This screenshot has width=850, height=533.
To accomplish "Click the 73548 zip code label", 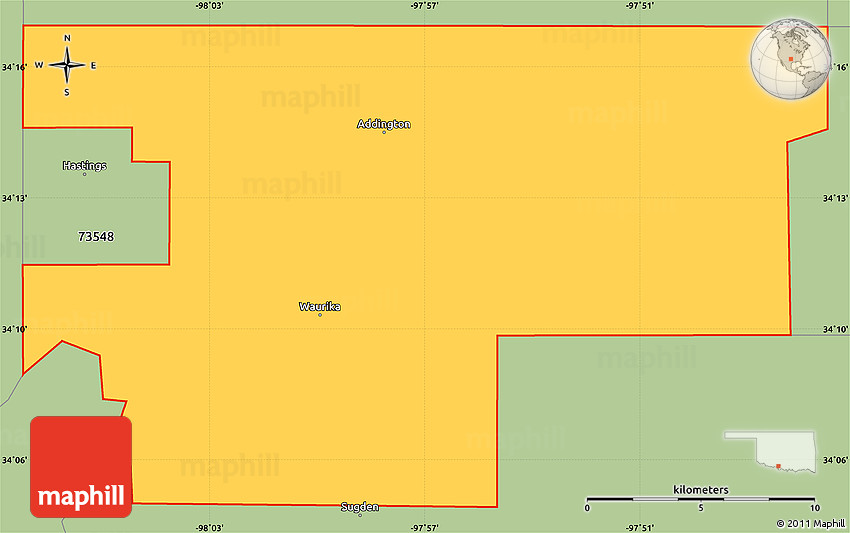I will (96, 237).
